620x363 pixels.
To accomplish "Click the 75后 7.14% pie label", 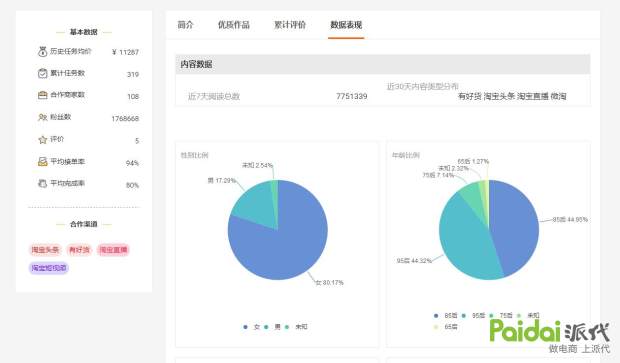I will [x=438, y=175].
